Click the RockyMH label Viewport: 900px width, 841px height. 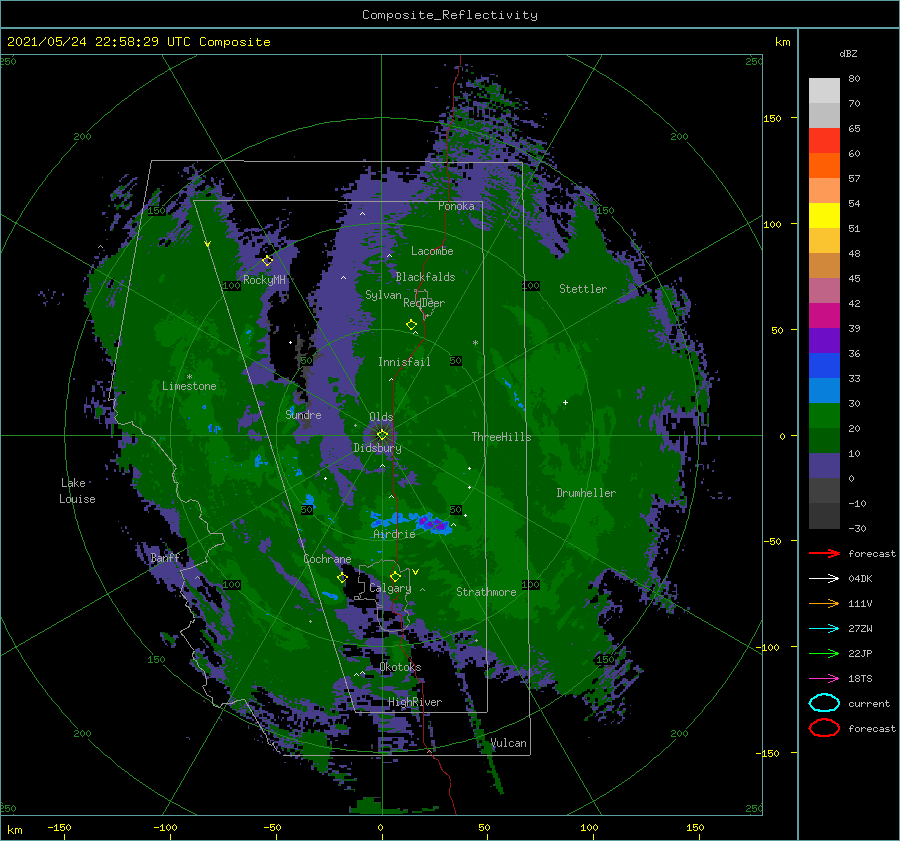click(x=264, y=280)
